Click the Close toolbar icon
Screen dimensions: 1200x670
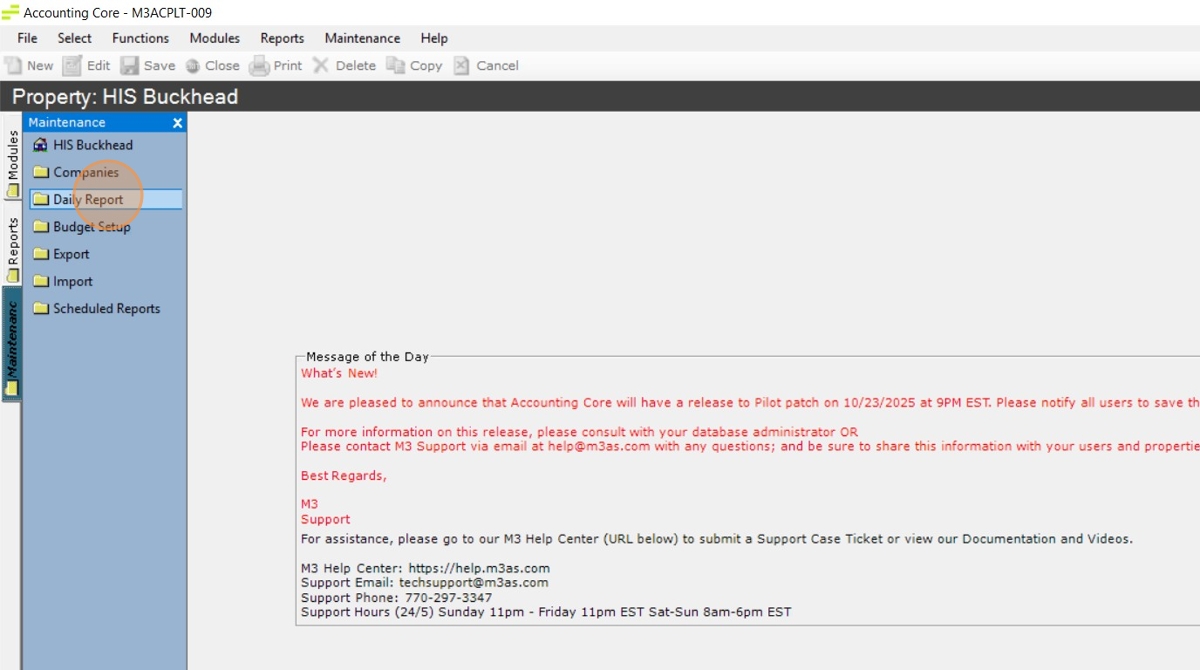193,66
